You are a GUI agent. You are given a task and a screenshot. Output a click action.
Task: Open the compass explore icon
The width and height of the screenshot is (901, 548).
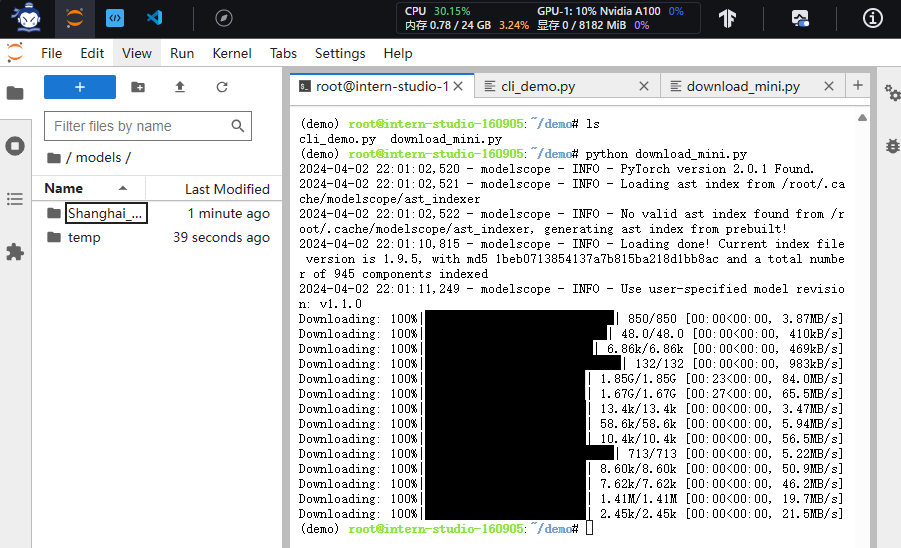[224, 18]
